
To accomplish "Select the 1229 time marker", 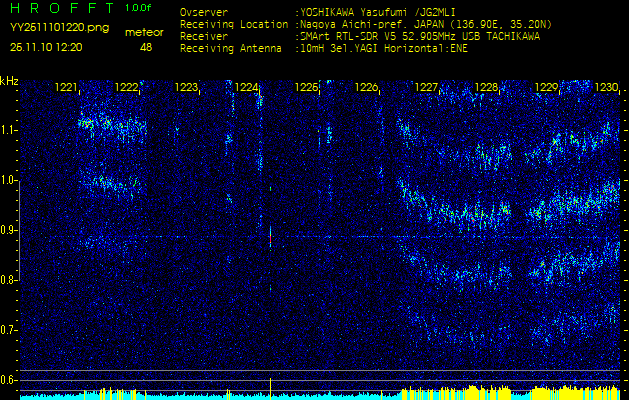I will tap(546, 88).
